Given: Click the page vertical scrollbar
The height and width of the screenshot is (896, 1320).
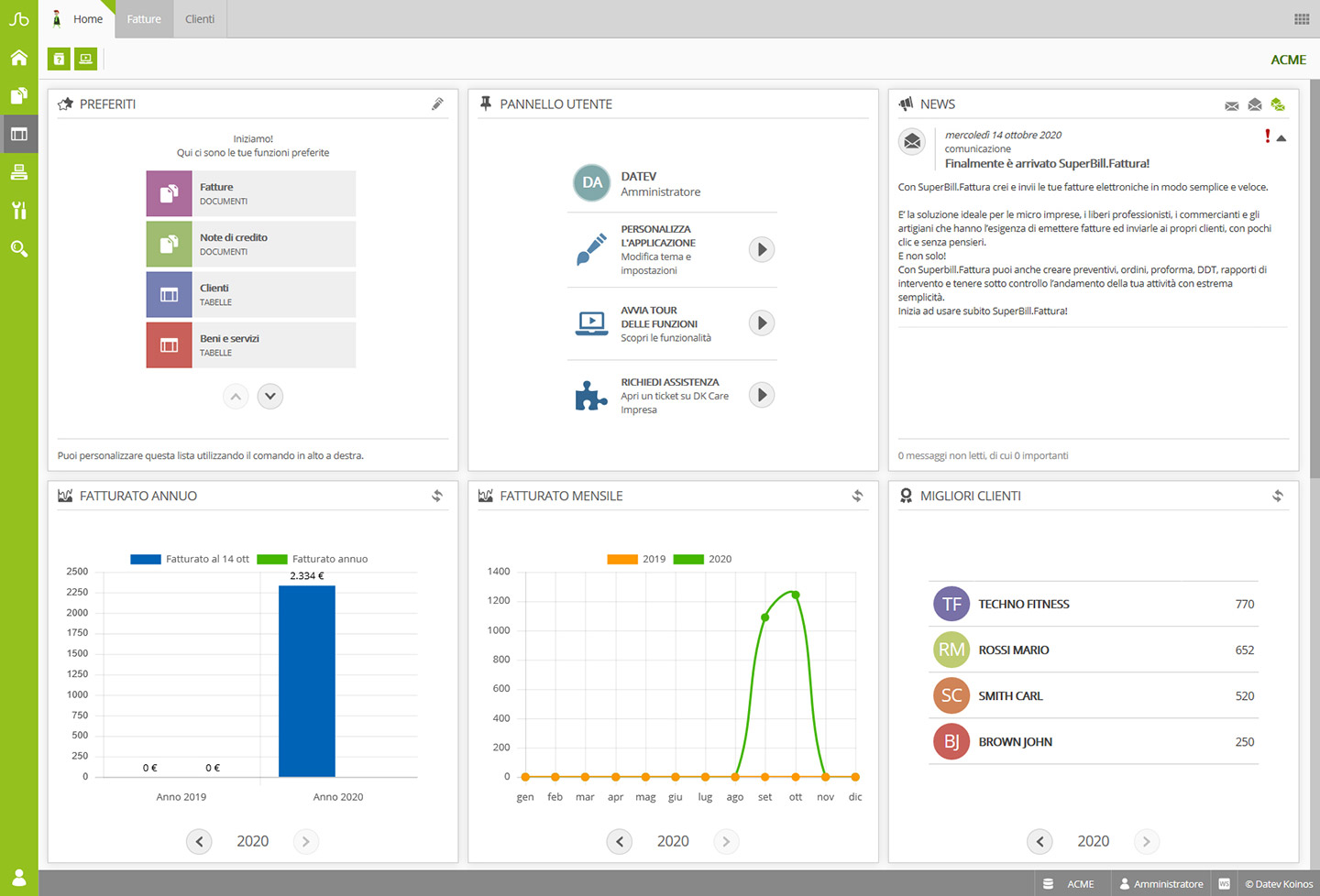Looking at the screenshot, I should point(1314,279).
